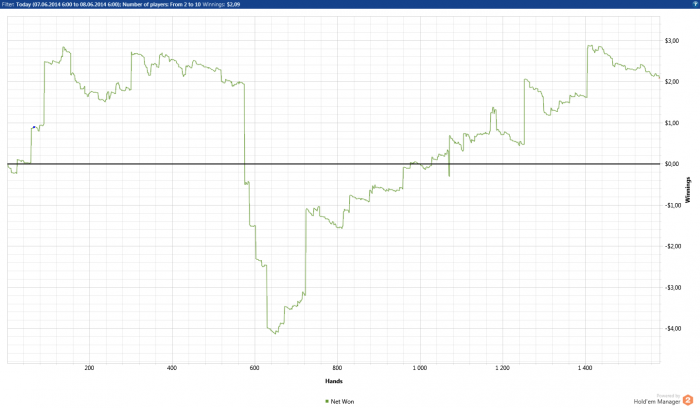This screenshot has width=700, height=408.
Task: Click the $0,00 y-axis label
Action: (672, 164)
